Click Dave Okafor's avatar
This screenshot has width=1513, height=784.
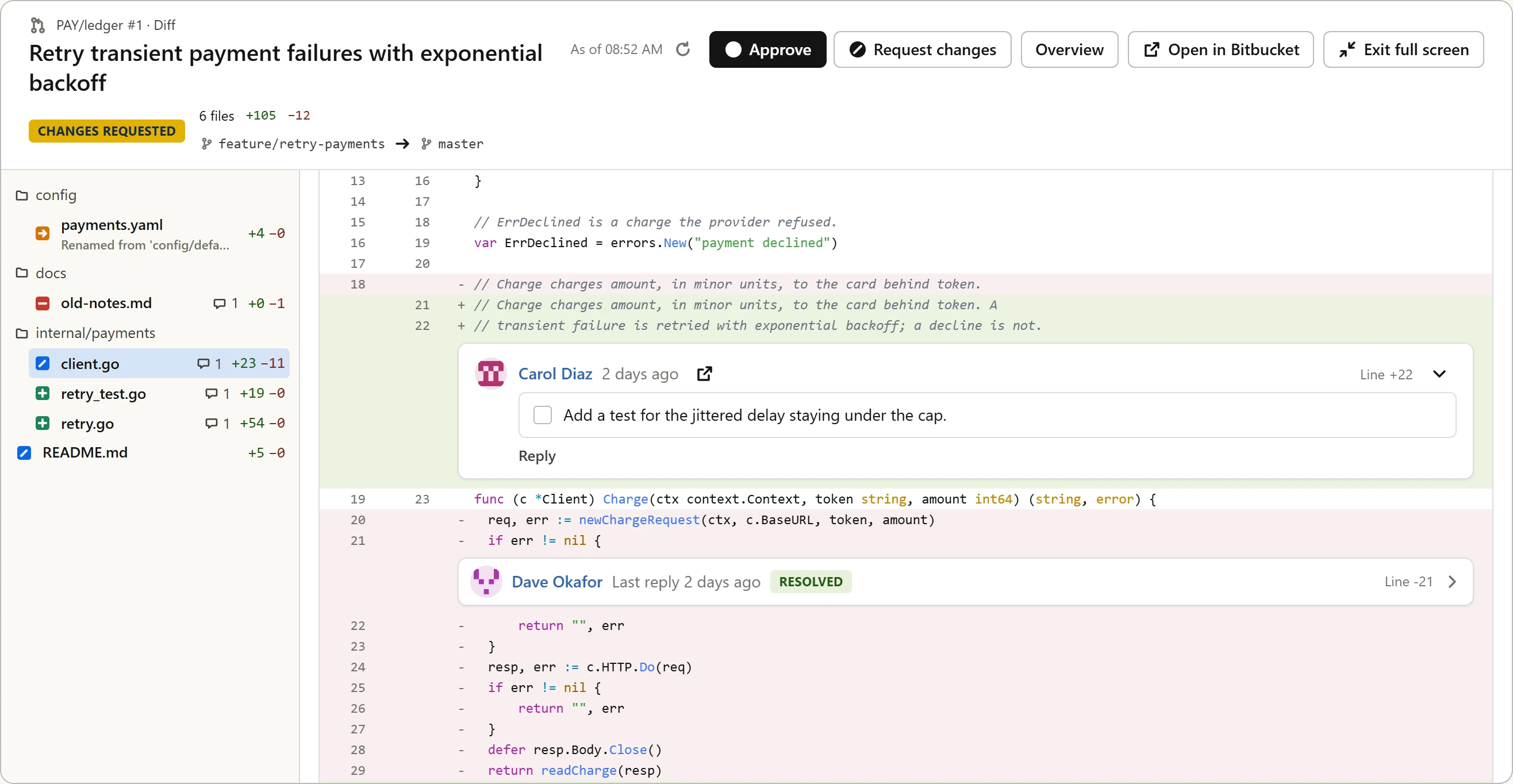pos(486,582)
